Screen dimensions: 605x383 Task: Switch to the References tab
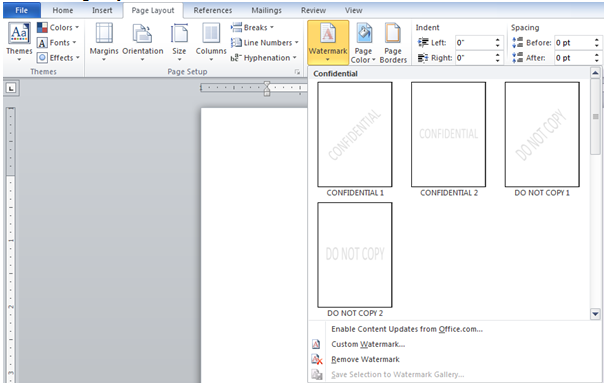213,10
